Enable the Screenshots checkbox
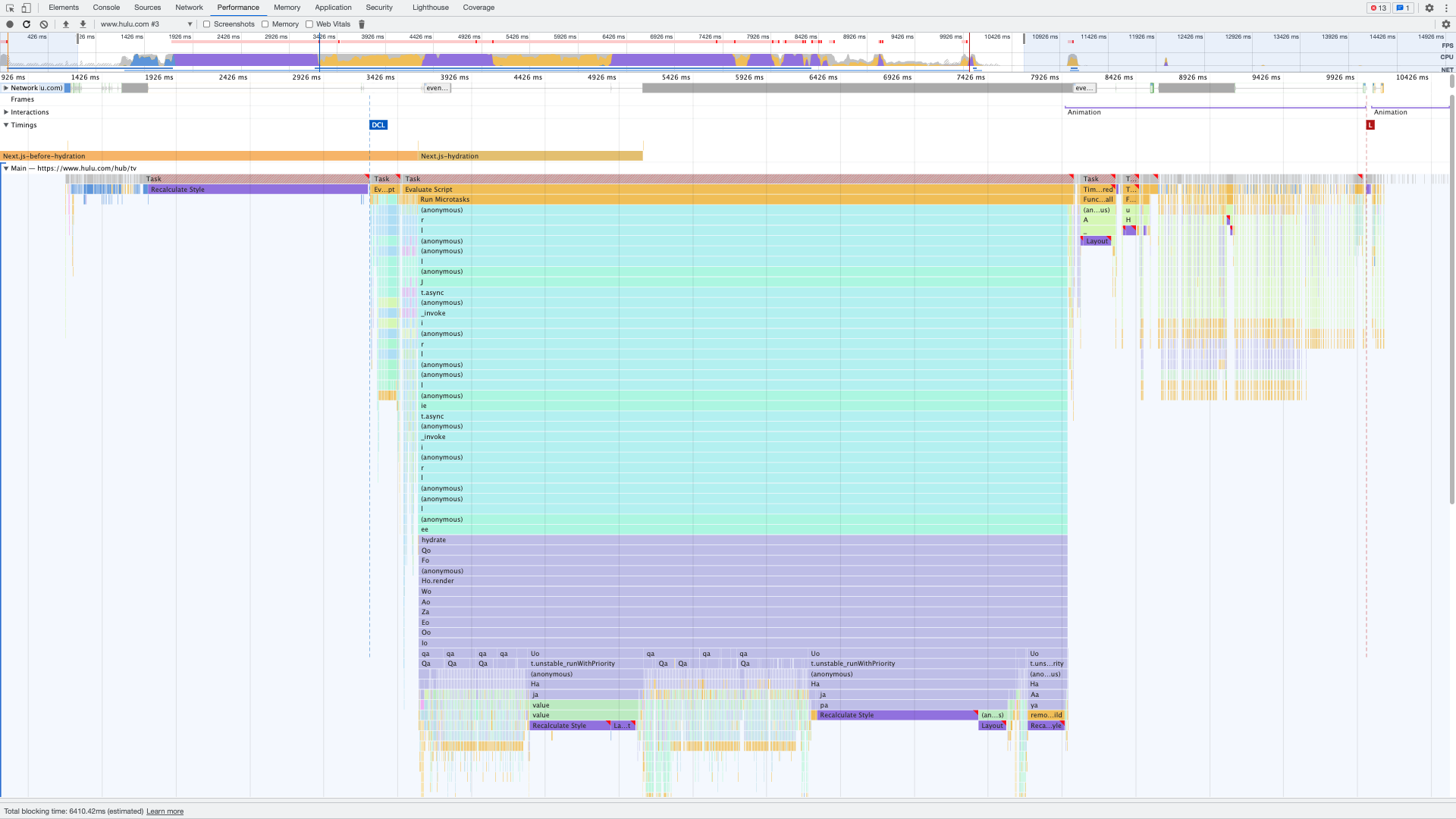1456x819 pixels. pyautogui.click(x=207, y=24)
